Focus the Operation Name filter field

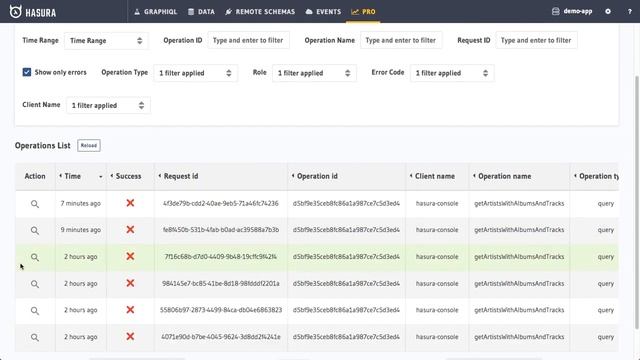[401, 40]
